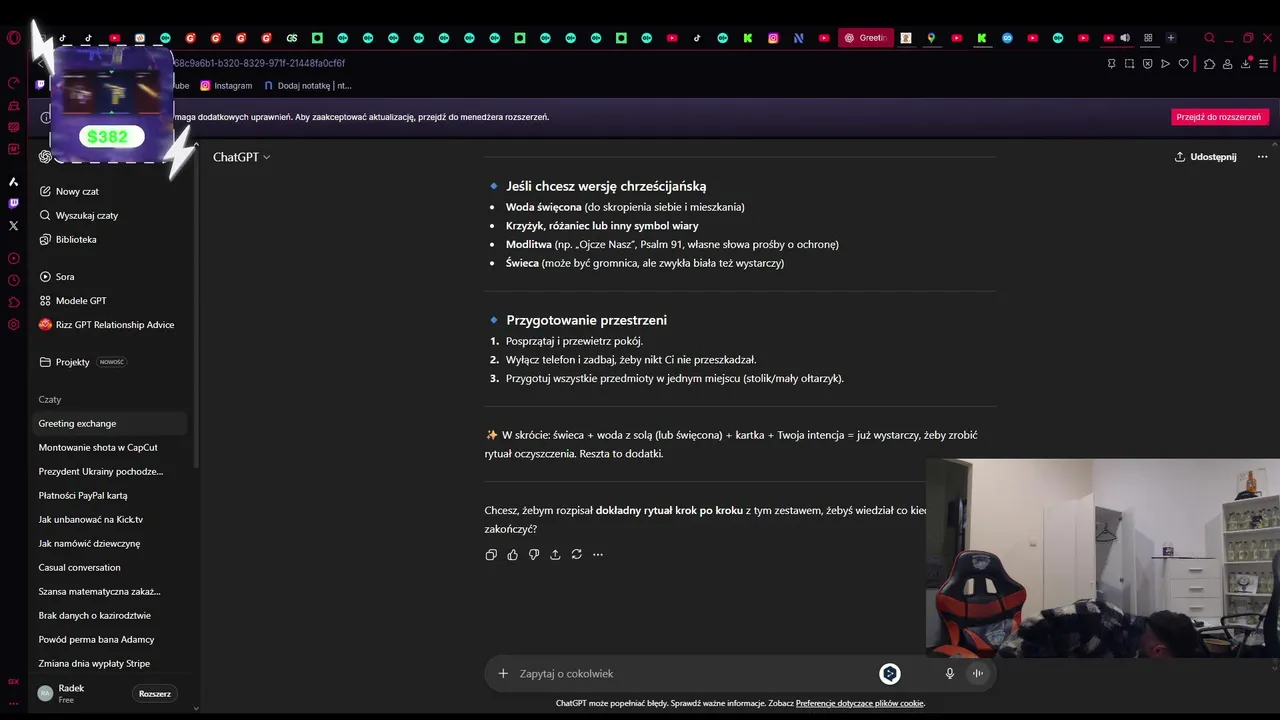This screenshot has width=1280, height=720.
Task: Open Rizz GPT Relationship Advice
Action: (x=110, y=324)
